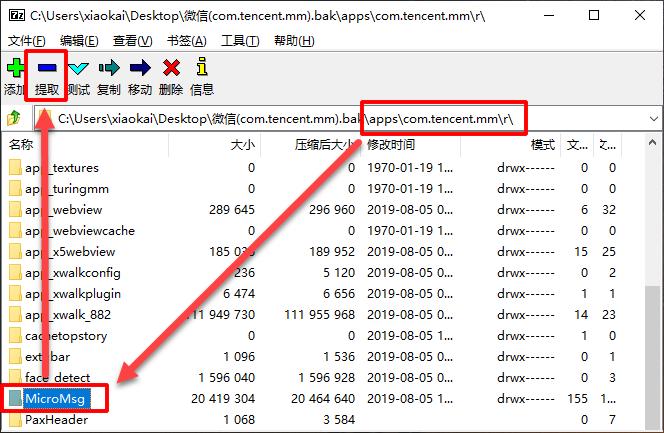Viewport: 664px width, 433px height.
Task: Expand the address bar path dropdown
Action: pyautogui.click(x=654, y=119)
